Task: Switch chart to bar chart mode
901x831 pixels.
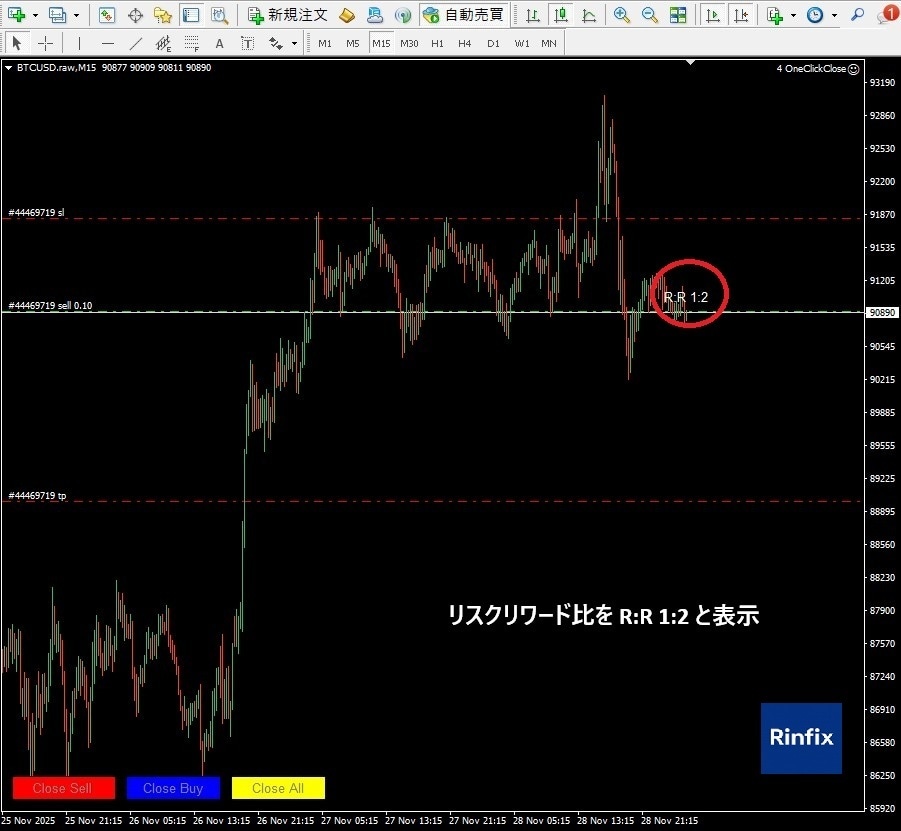Action: pyautogui.click(x=533, y=15)
